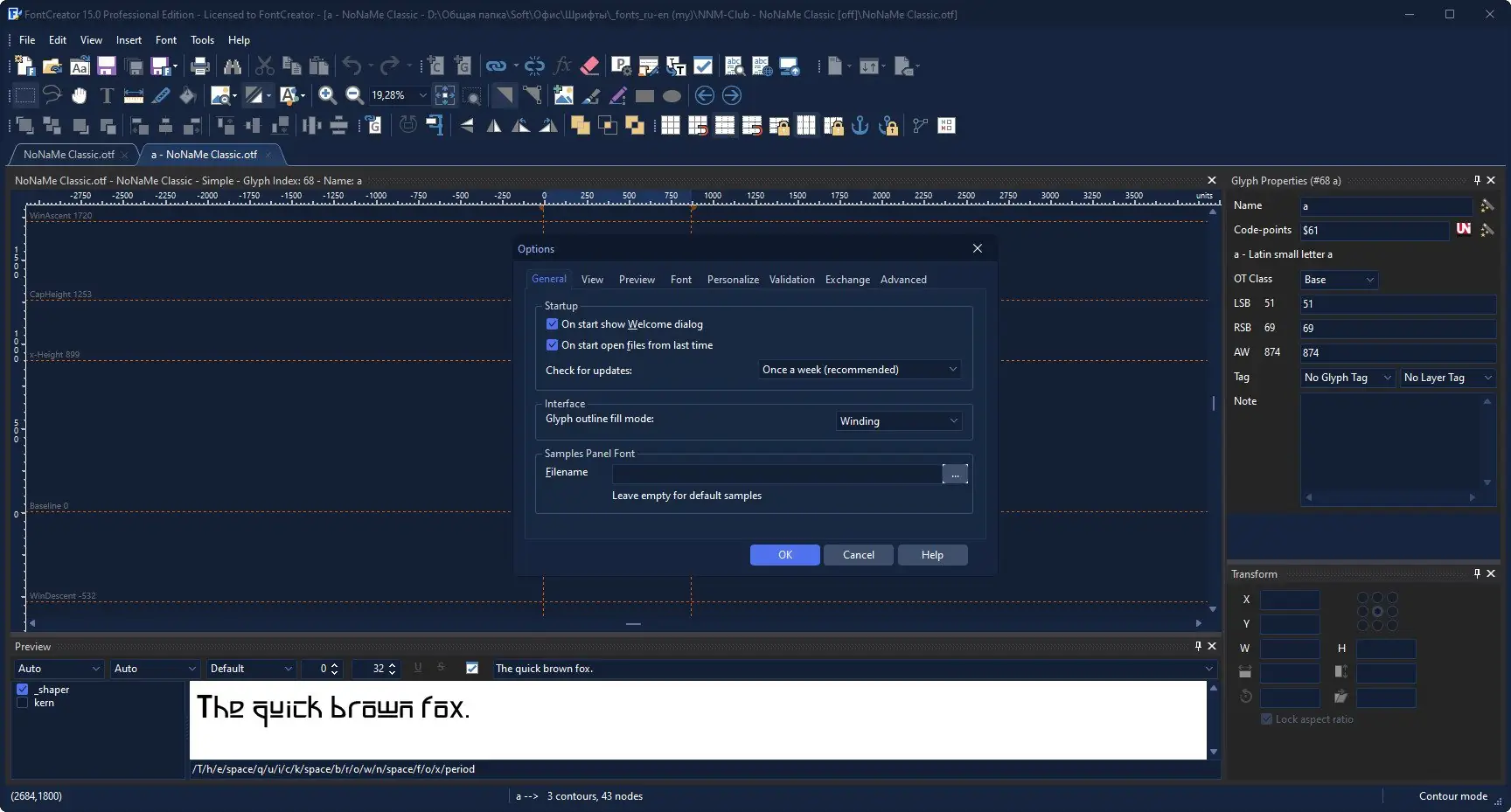Click the forward arrow circle icon
Screen dimensions: 1511x812
[x=732, y=95]
